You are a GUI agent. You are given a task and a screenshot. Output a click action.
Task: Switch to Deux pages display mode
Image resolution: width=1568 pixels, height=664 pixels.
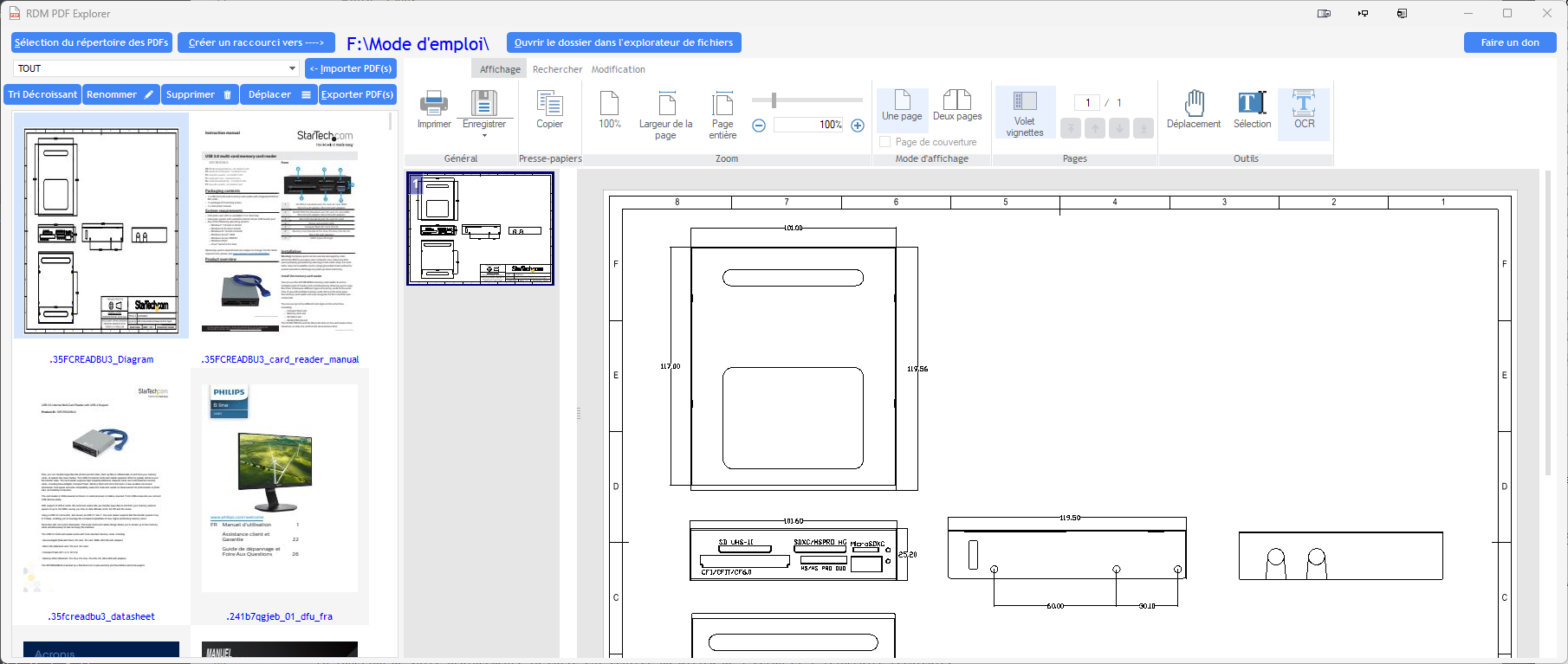(x=957, y=104)
